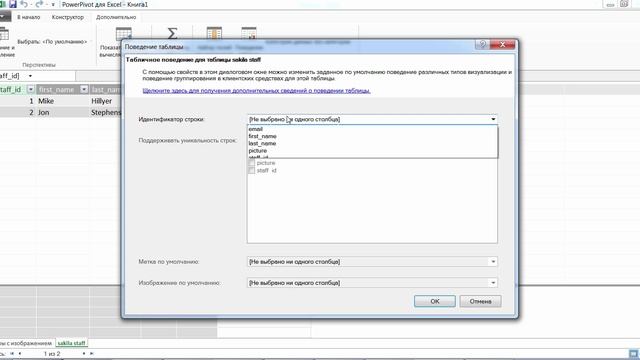Viewport: 640px width, 360px height.
Task: Click the Sigma summarize icon
Action: click(x=173, y=33)
